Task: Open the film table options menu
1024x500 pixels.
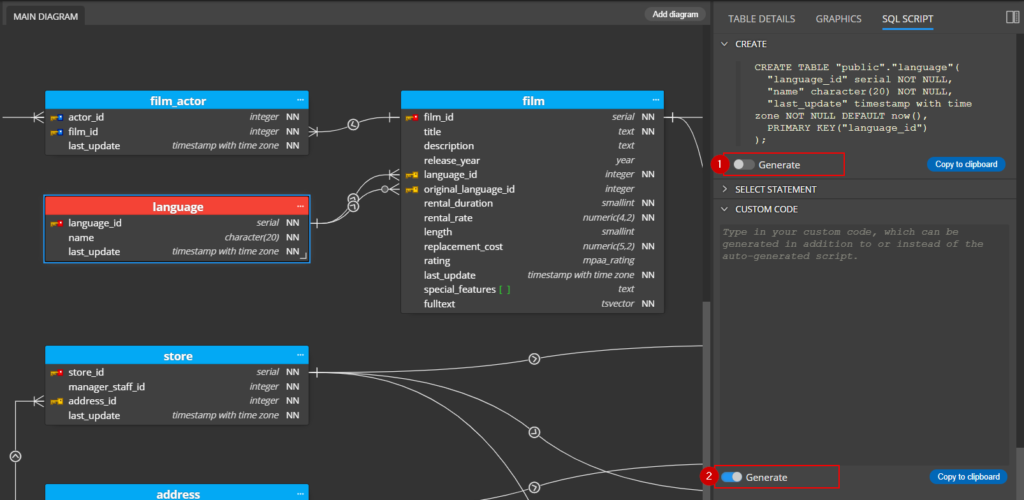Action: pos(656,100)
